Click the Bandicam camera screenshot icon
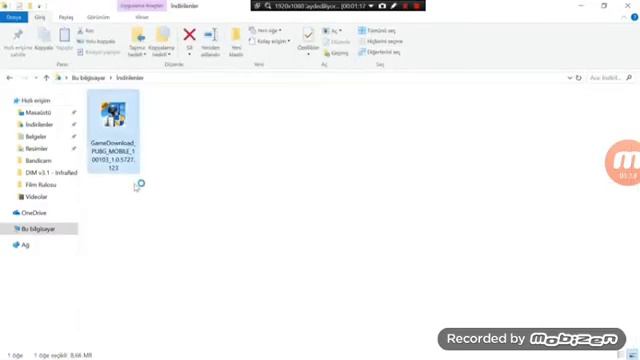The width and height of the screenshot is (640, 360). click(382, 6)
